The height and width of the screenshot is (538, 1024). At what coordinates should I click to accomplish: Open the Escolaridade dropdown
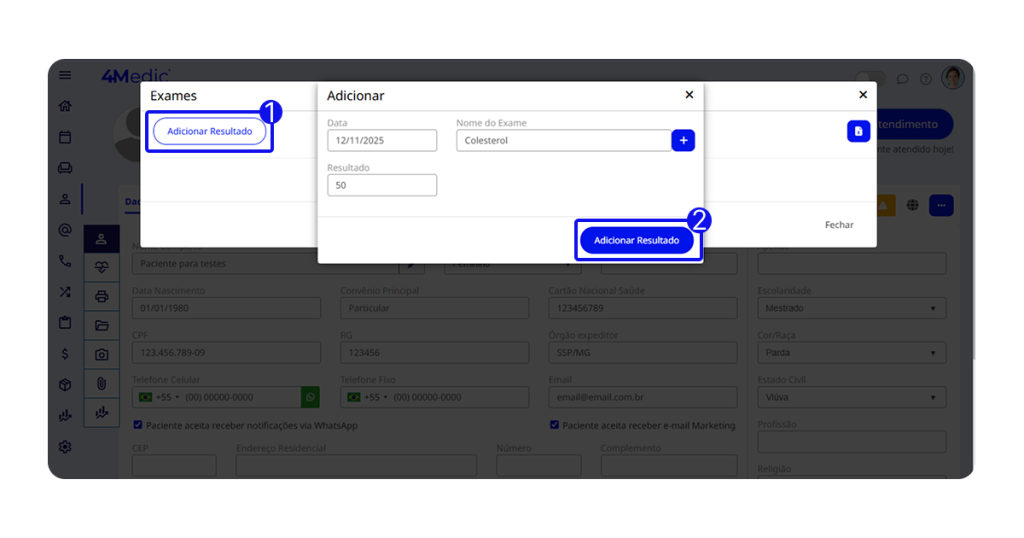click(x=851, y=308)
